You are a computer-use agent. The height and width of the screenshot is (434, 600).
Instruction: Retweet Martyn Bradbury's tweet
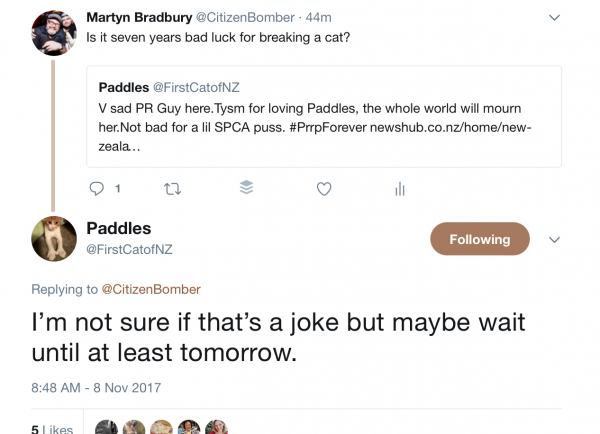(171, 188)
